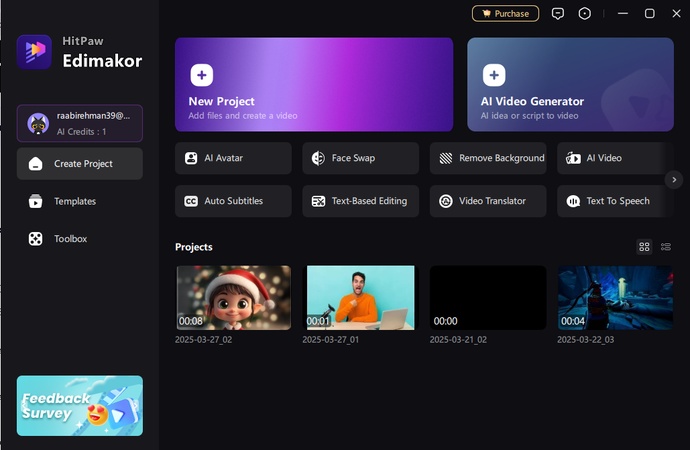The image size is (690, 450).
Task: Open the Remove Background tool
Action: click(488, 158)
